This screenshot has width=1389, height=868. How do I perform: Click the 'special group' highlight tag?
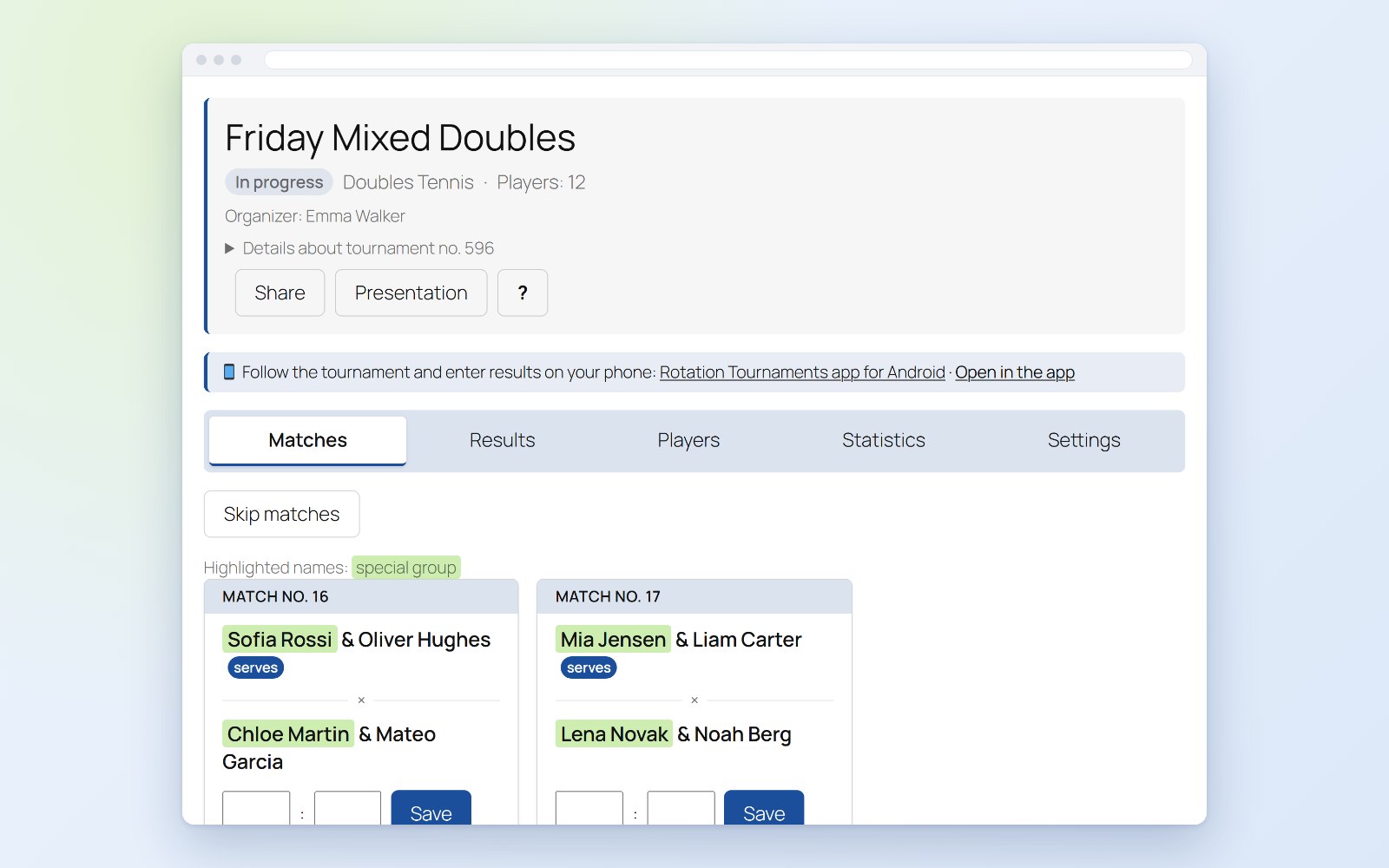click(x=405, y=568)
